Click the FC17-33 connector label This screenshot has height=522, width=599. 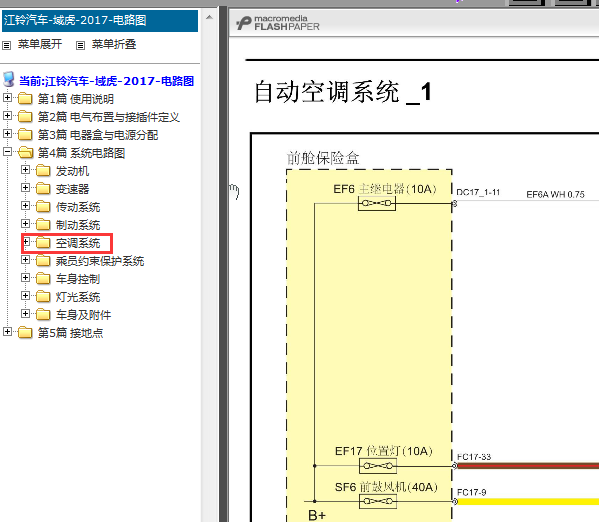point(474,457)
